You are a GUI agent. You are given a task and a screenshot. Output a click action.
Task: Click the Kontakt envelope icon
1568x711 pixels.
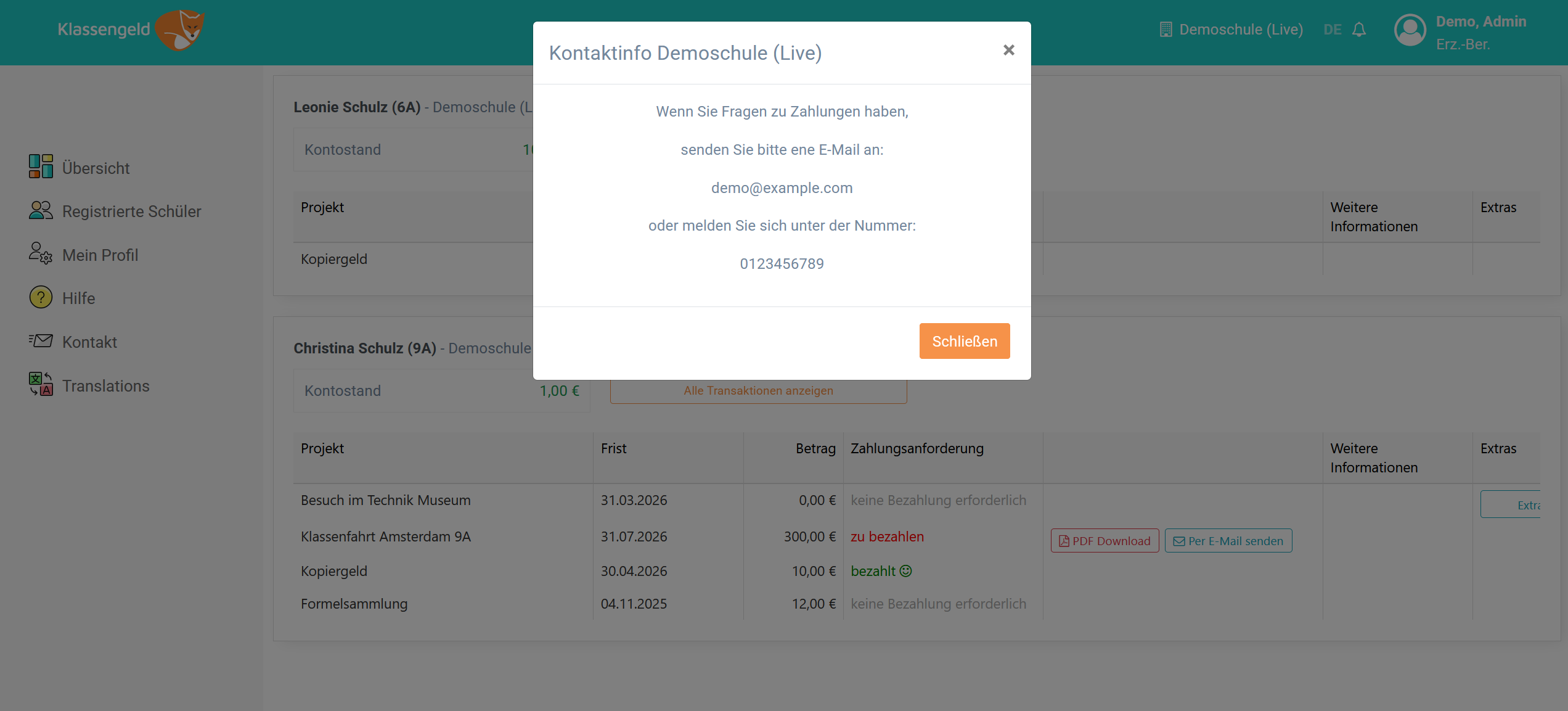41,340
